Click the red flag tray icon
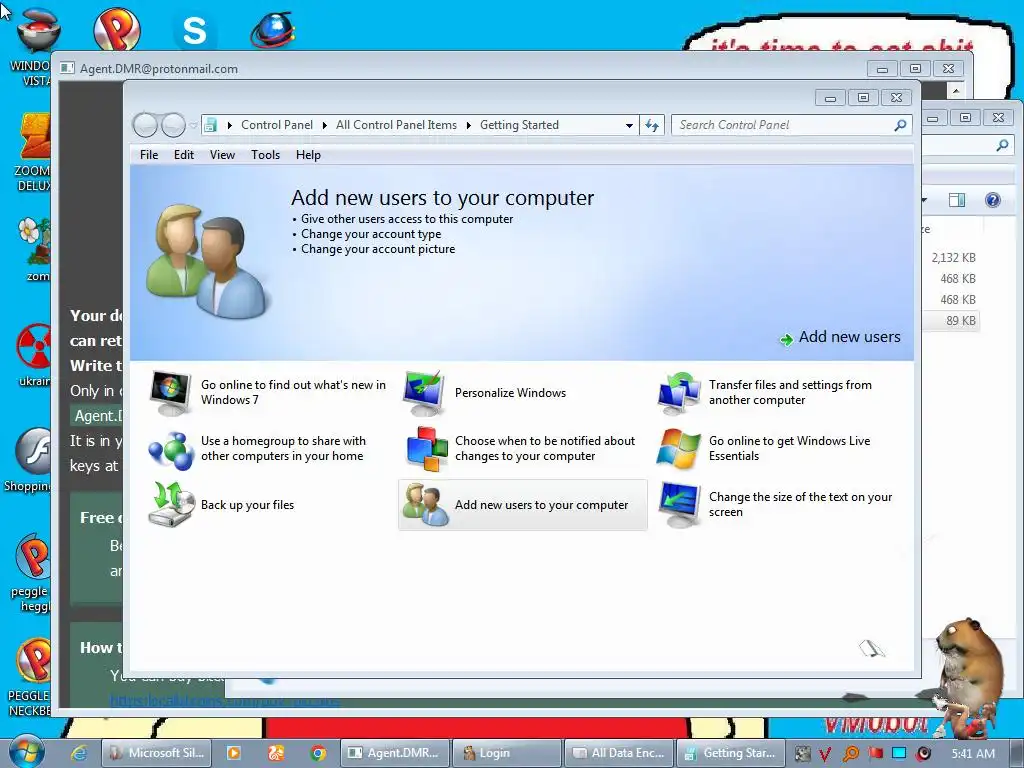The height and width of the screenshot is (768, 1024). (x=876, y=754)
